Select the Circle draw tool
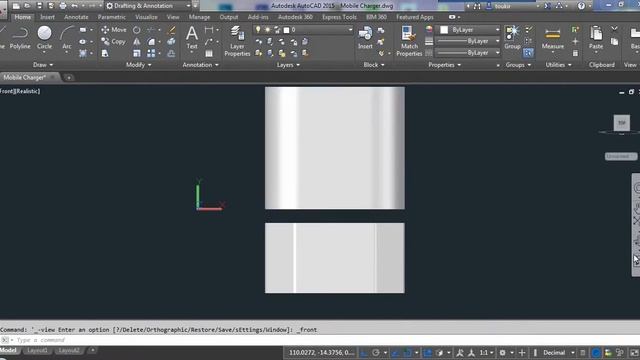The width and height of the screenshot is (640, 360). pos(44,38)
